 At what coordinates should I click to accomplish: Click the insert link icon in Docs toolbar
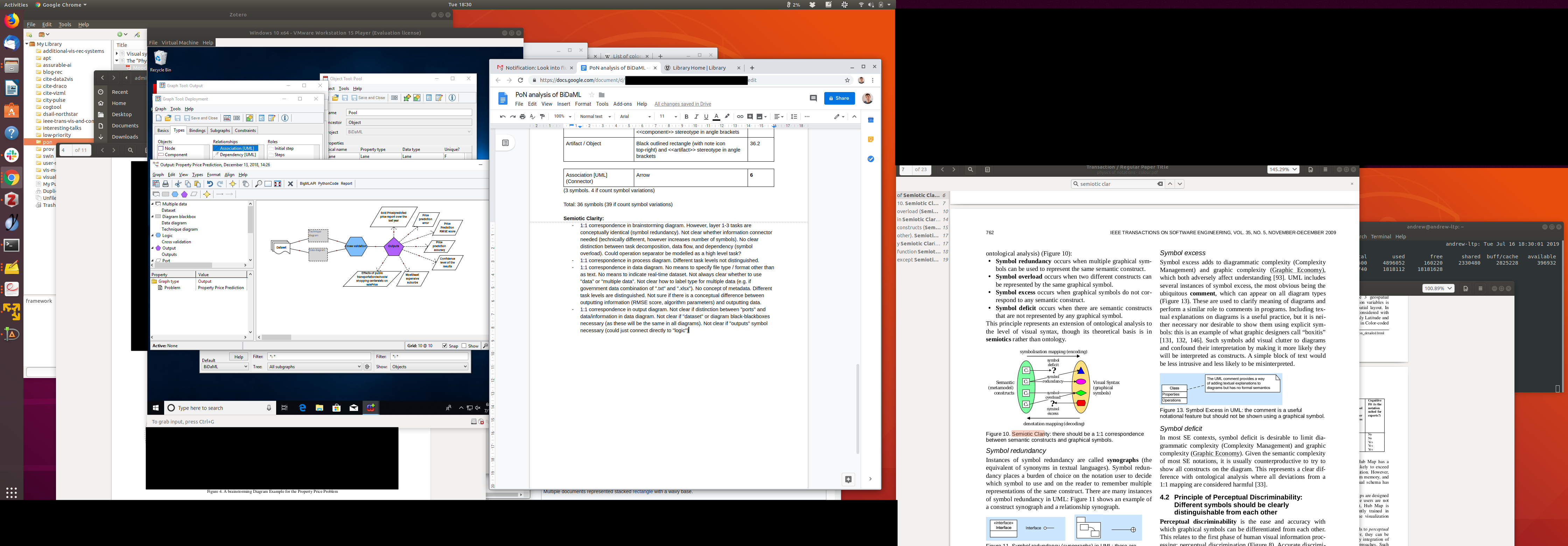tap(740, 116)
